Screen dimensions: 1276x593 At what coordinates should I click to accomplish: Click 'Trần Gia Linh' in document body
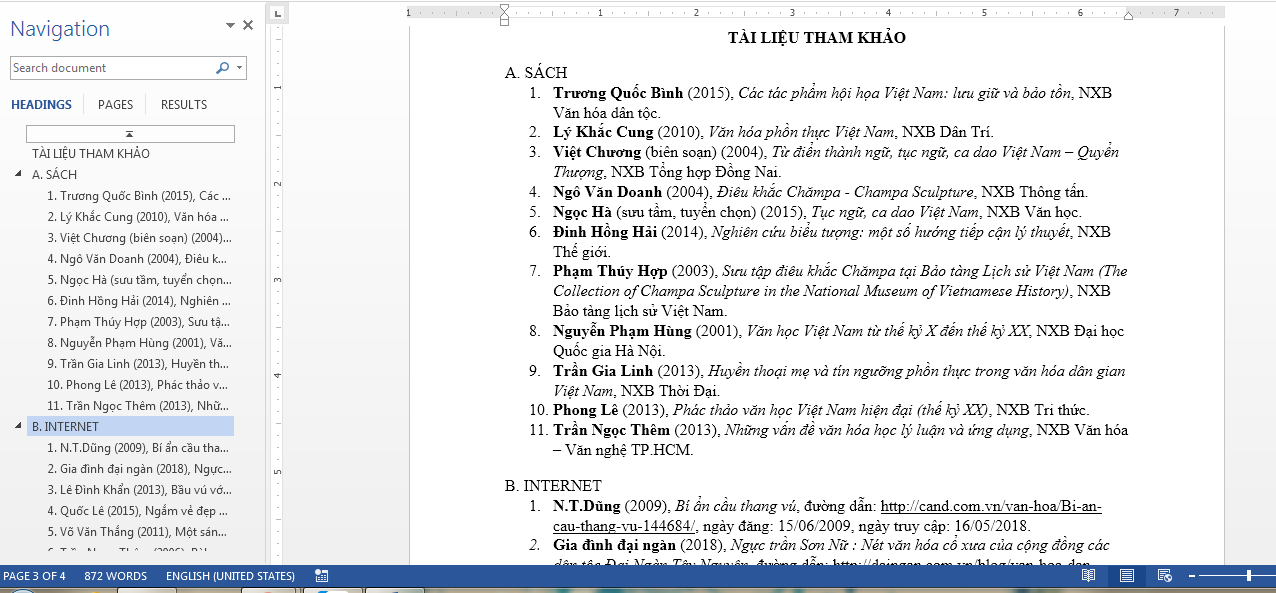click(603, 371)
